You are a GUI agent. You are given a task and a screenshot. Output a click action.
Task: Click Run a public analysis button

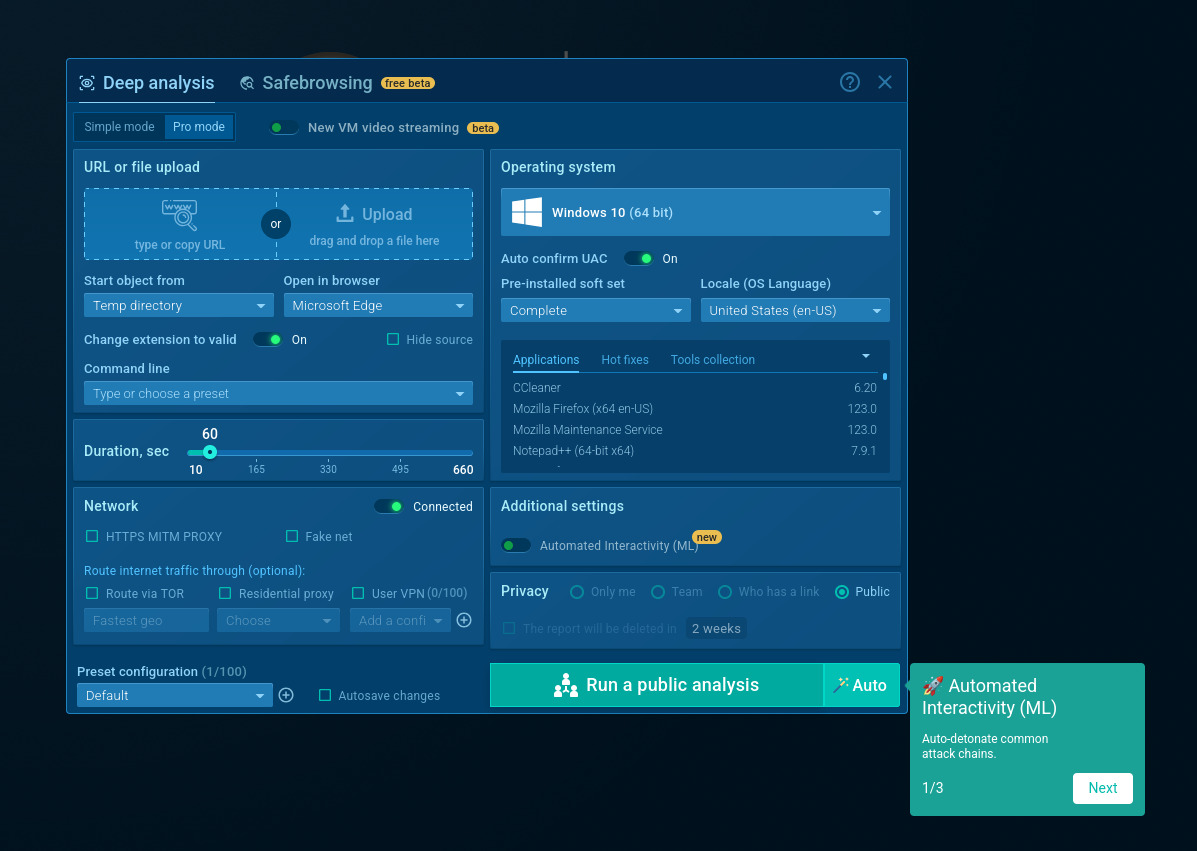(657, 685)
